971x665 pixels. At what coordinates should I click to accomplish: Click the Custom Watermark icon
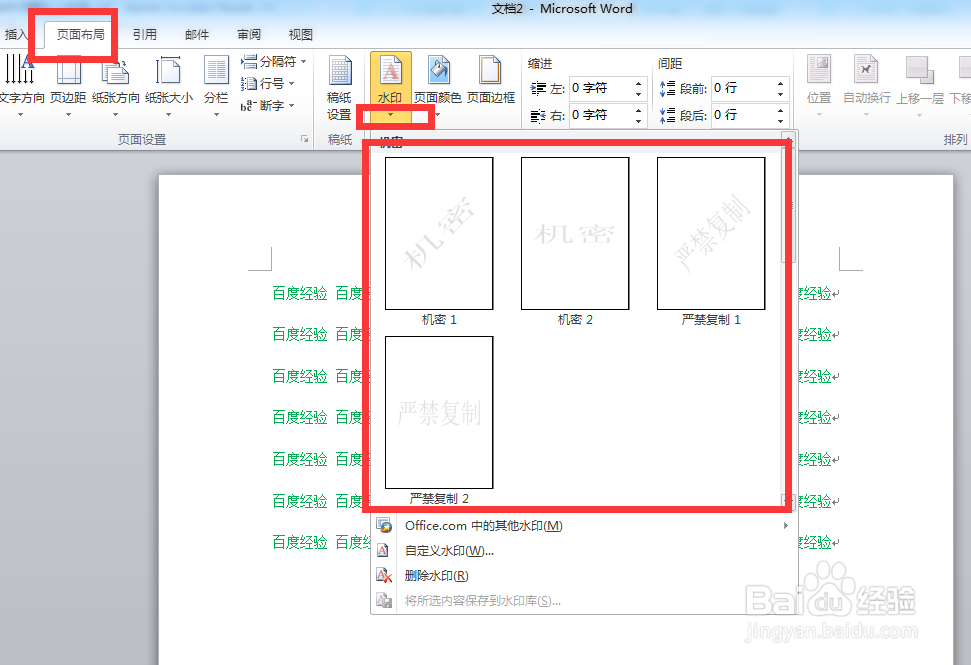383,550
